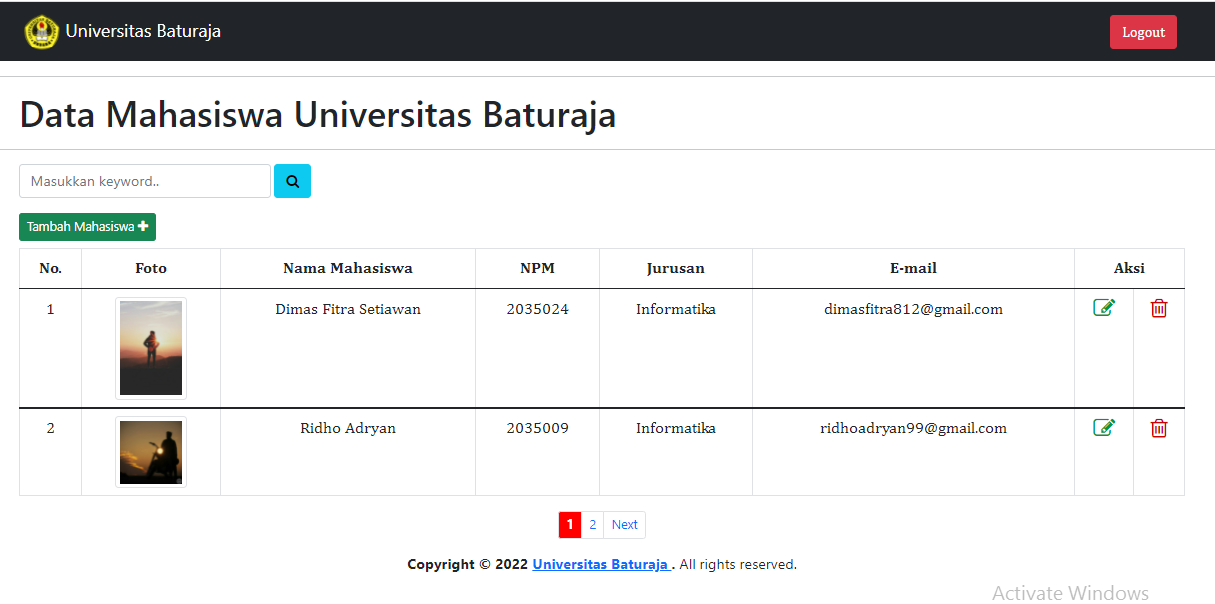Edit Dimas Fitra Setiawan's record
The image size is (1215, 604).
click(x=1104, y=308)
